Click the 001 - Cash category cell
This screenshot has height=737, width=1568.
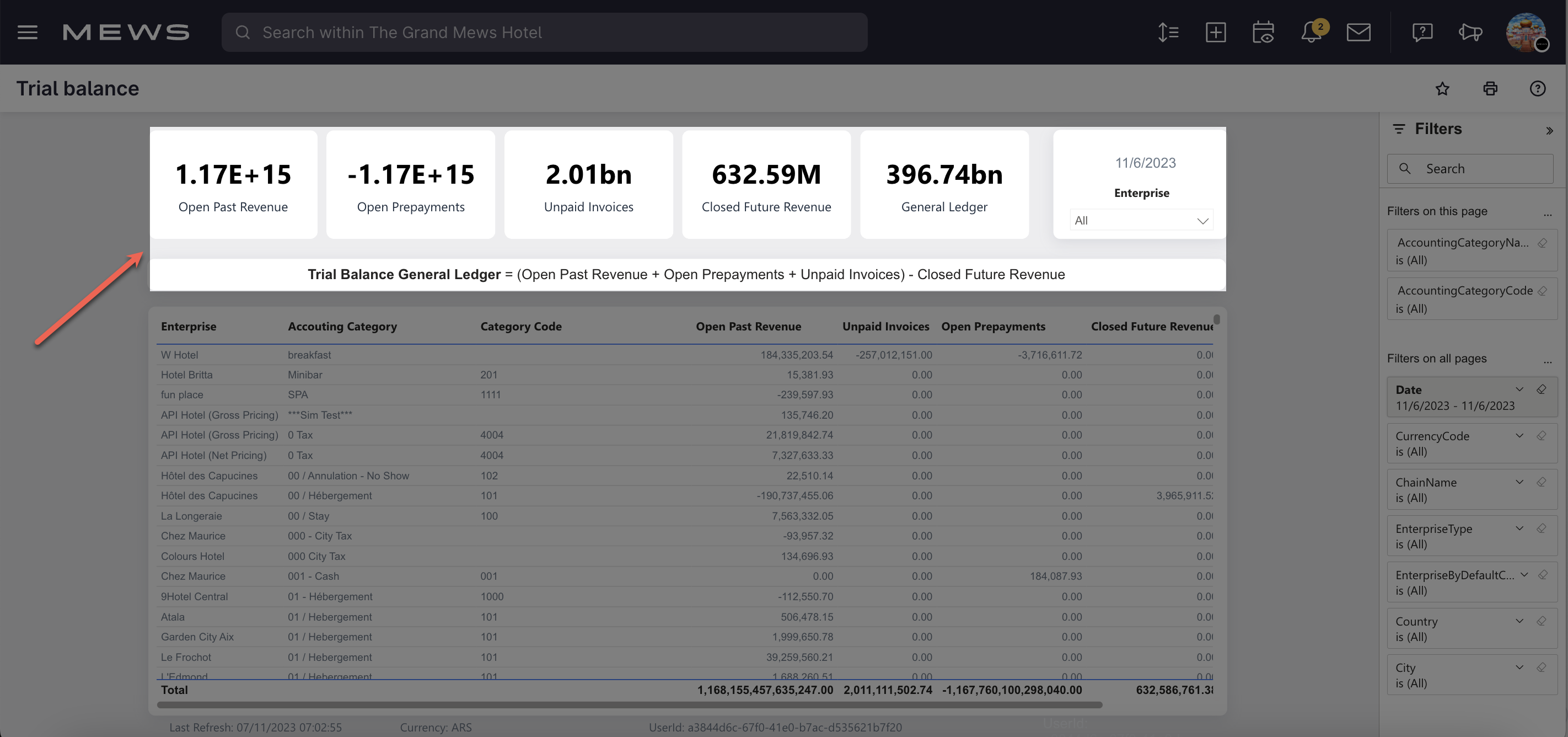tap(314, 576)
